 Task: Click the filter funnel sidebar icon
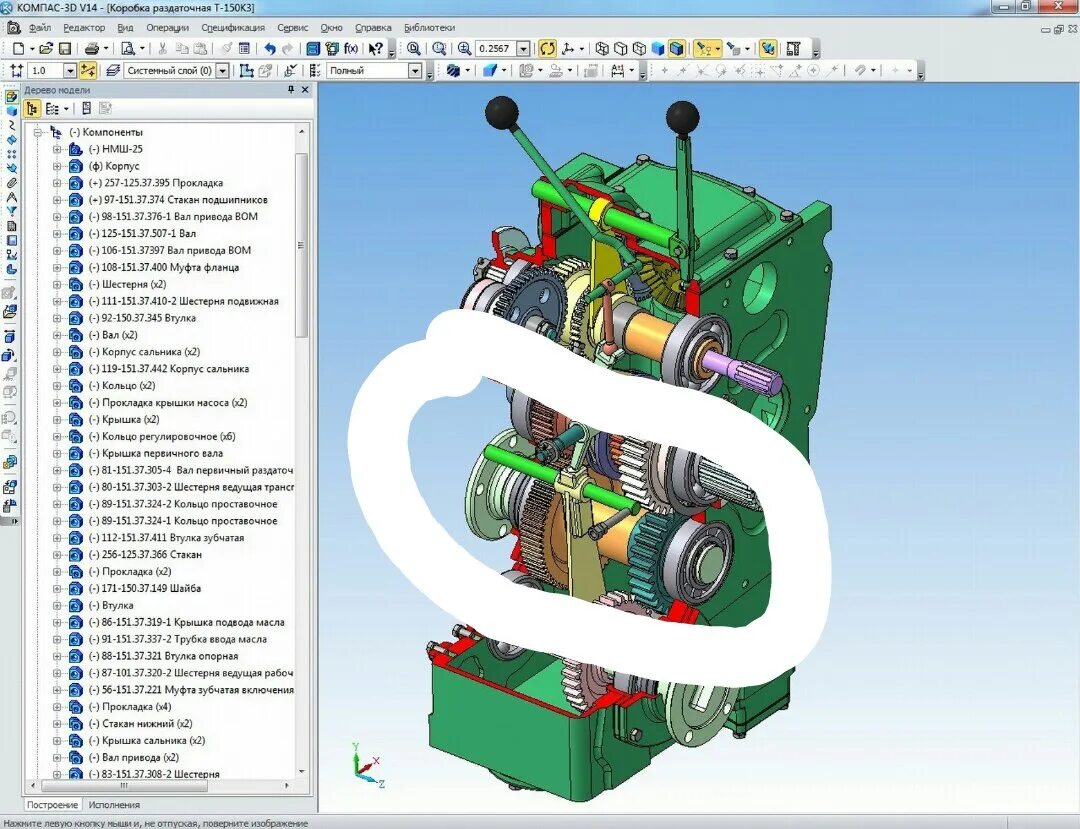[11, 211]
